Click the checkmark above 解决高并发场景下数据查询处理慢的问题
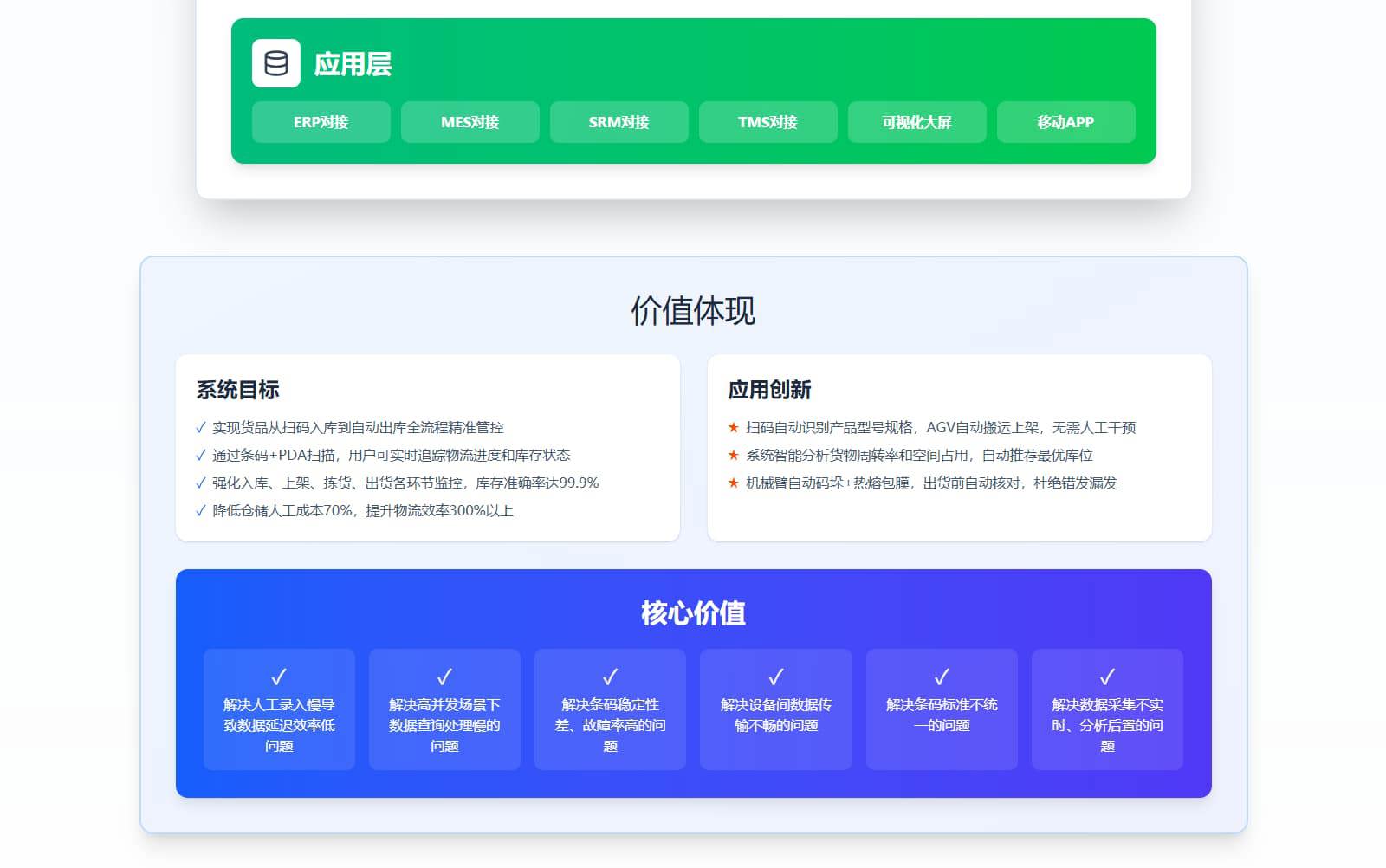Viewport: 1386px width, 868px height. [444, 677]
